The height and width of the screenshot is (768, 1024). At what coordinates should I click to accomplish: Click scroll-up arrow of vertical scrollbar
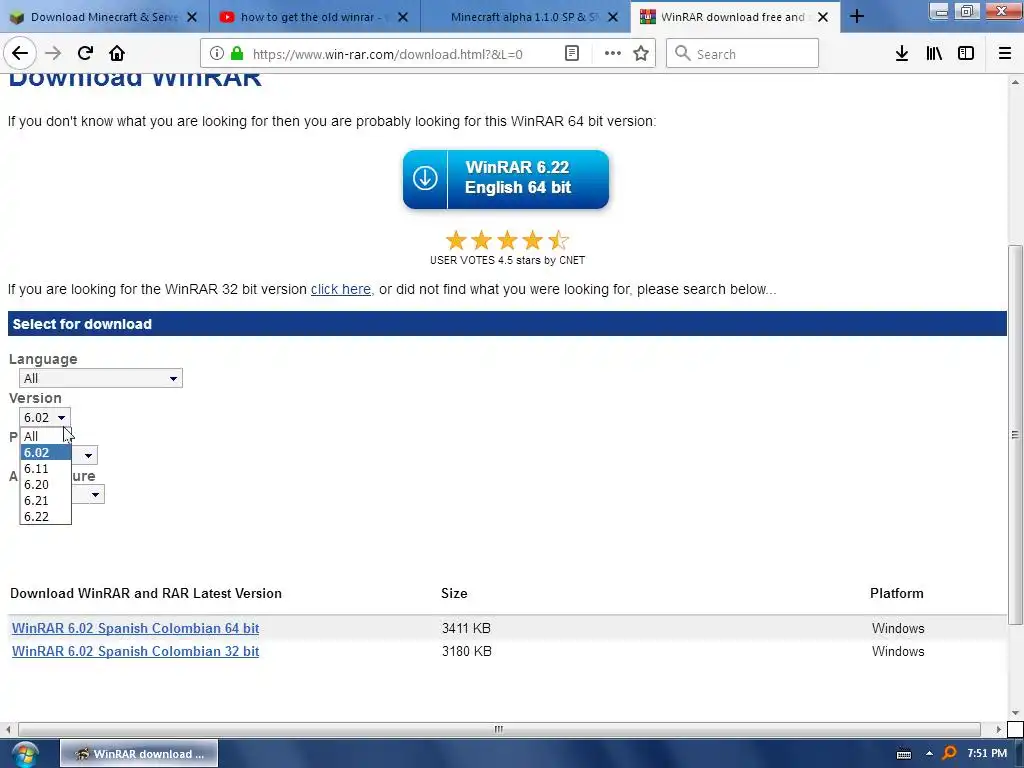[x=1015, y=82]
